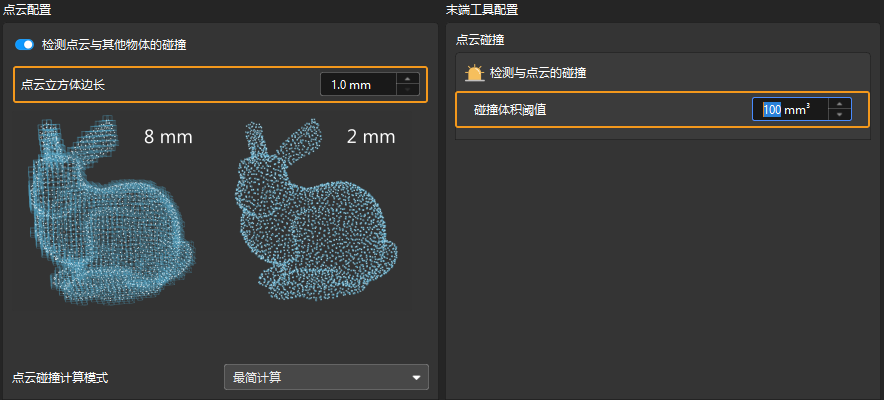Increase 碰撞体积阈值 with up arrow

tap(840, 104)
